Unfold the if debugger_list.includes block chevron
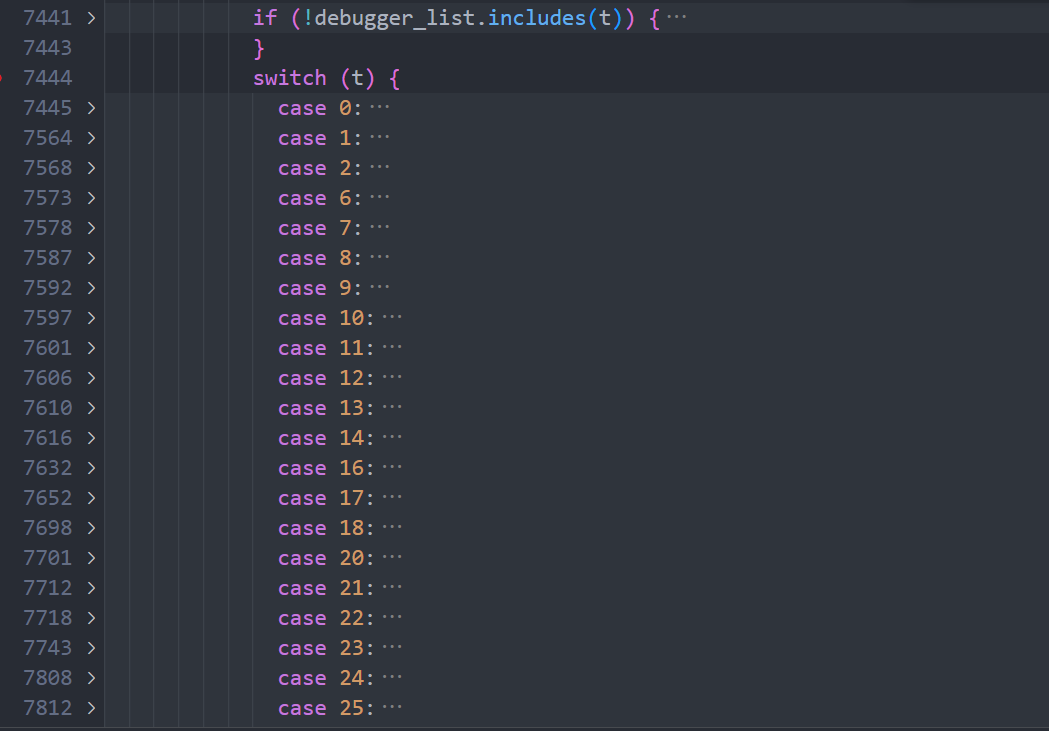 [x=91, y=18]
